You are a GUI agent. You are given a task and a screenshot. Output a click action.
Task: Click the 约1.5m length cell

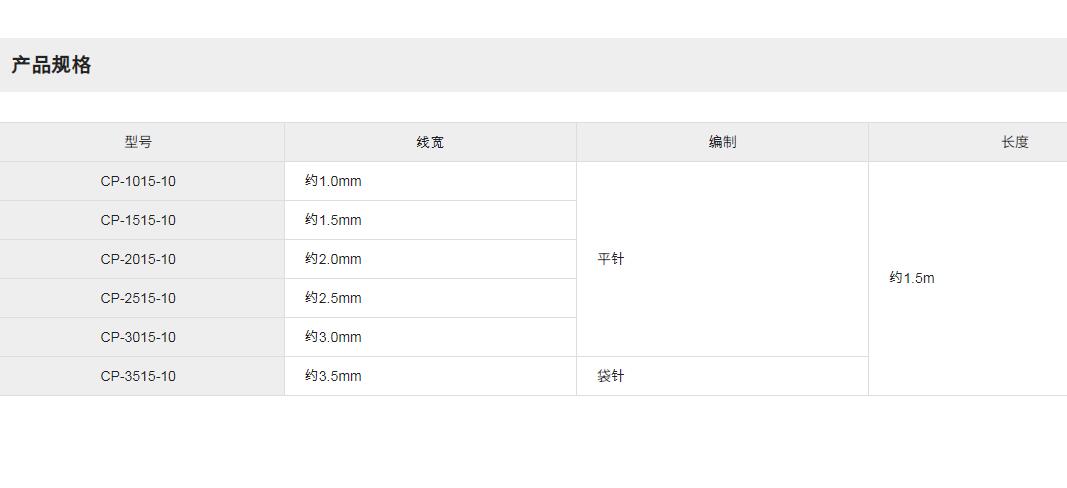(912, 278)
